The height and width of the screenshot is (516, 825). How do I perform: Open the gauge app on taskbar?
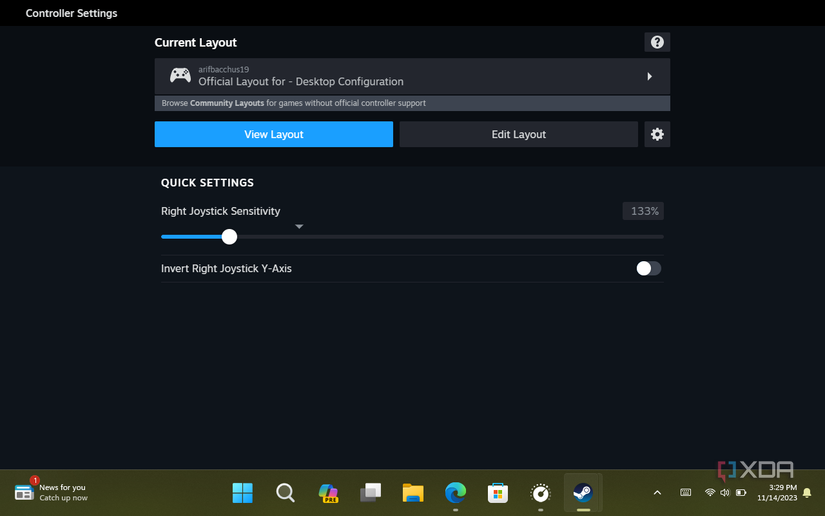point(540,493)
